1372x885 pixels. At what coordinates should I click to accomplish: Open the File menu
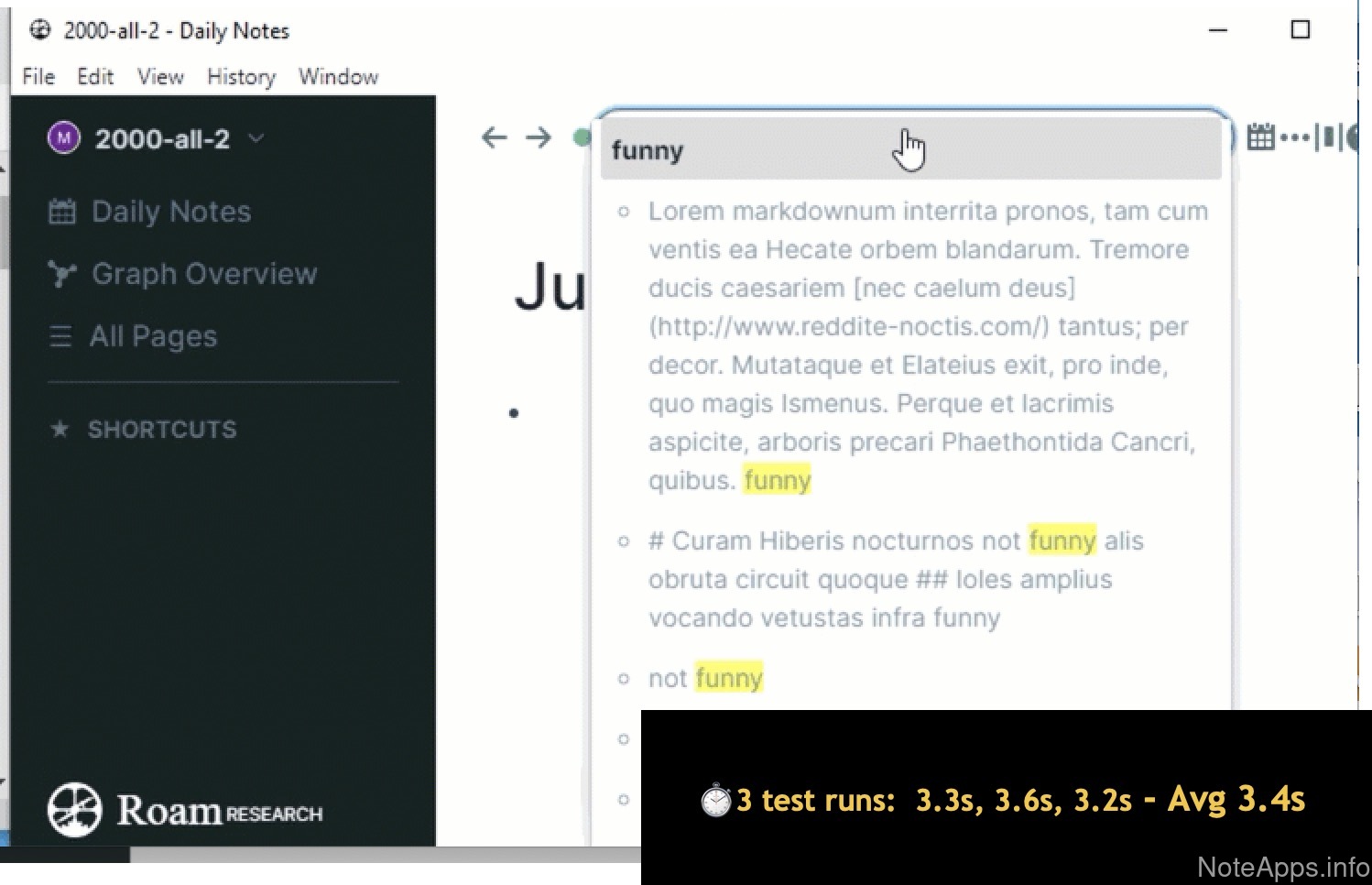(x=38, y=77)
